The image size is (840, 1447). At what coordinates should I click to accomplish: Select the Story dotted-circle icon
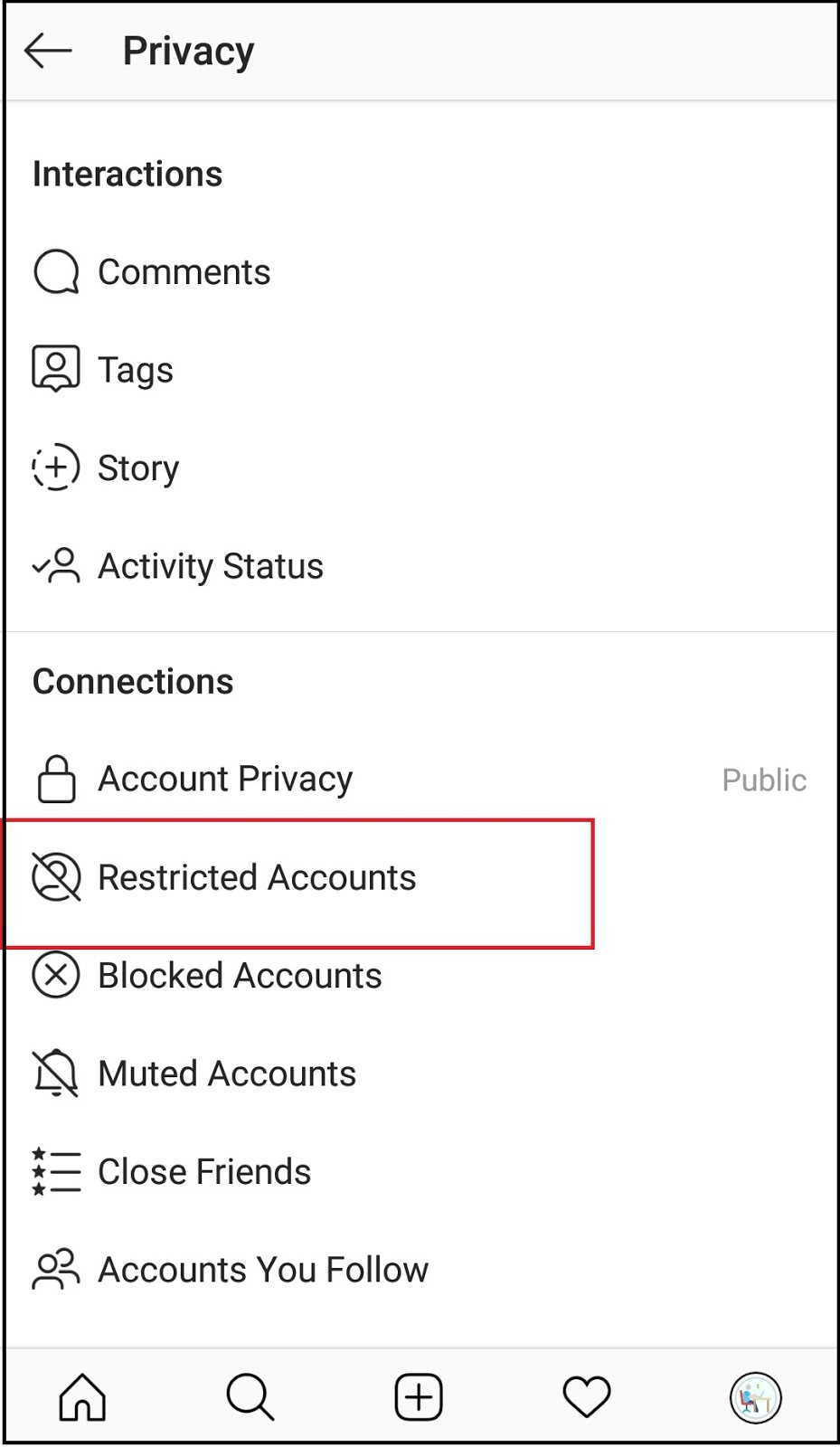click(55, 468)
